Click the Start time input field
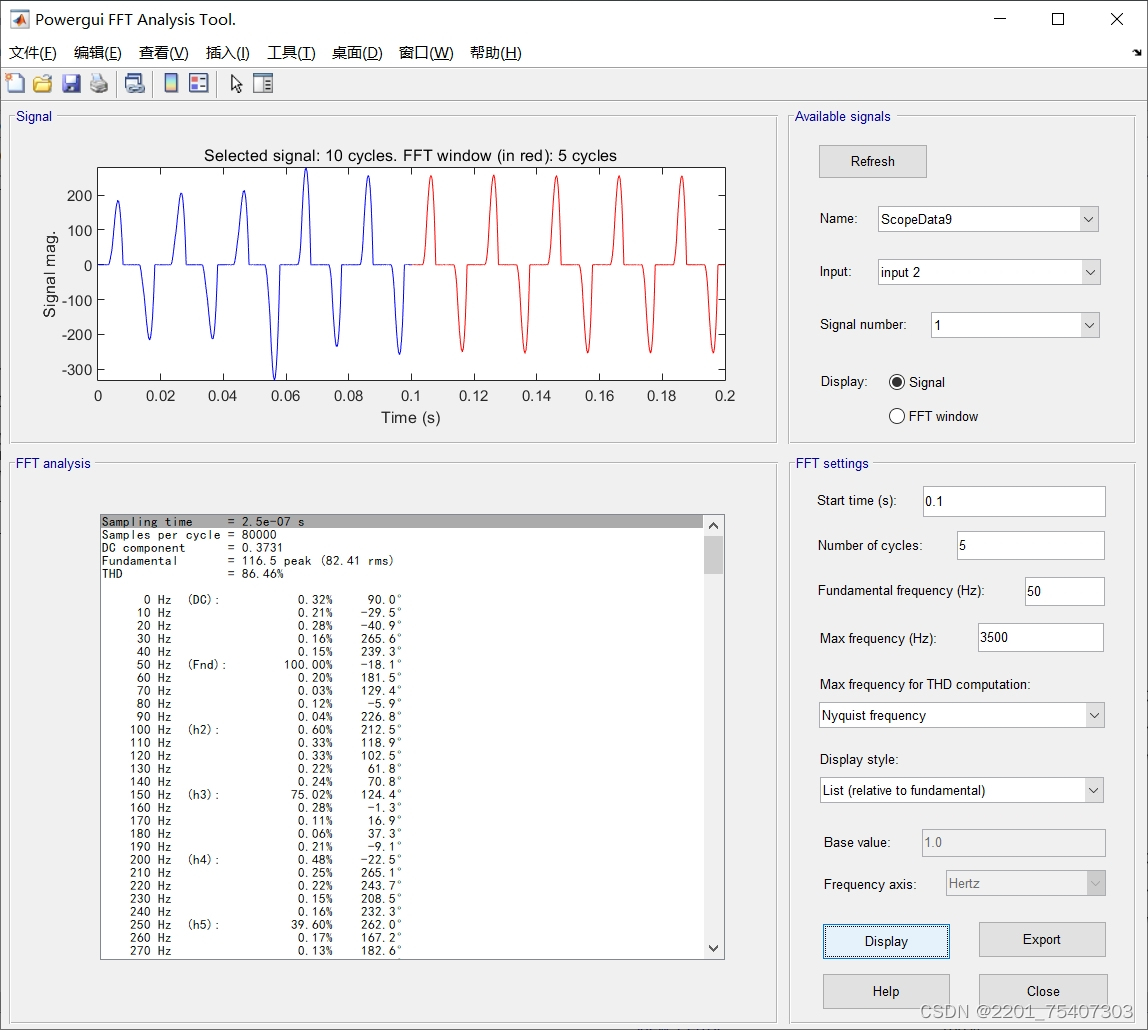 coord(1013,501)
